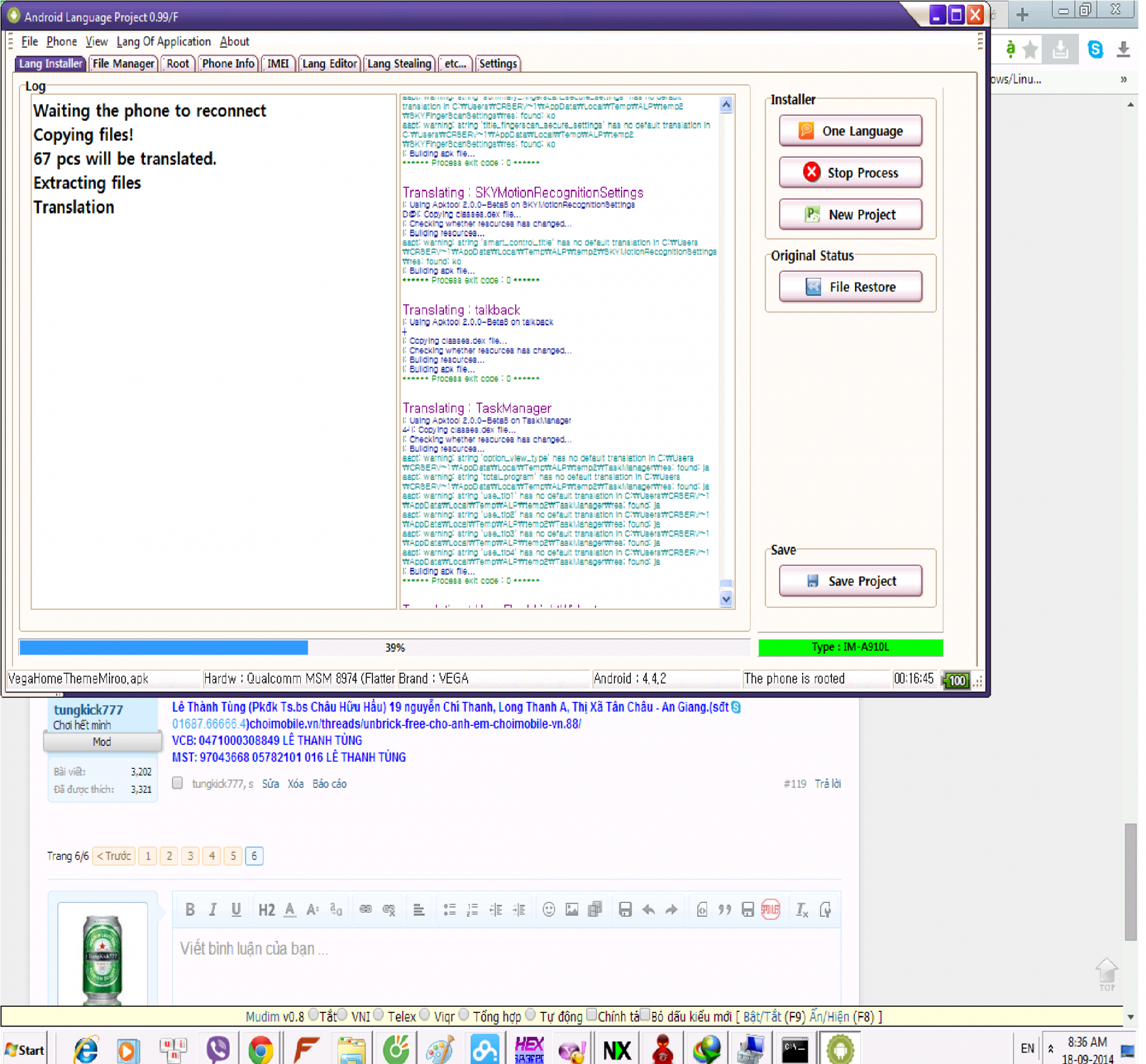Insert bullet list in editor
The width and height of the screenshot is (1146, 1064).
[450, 909]
